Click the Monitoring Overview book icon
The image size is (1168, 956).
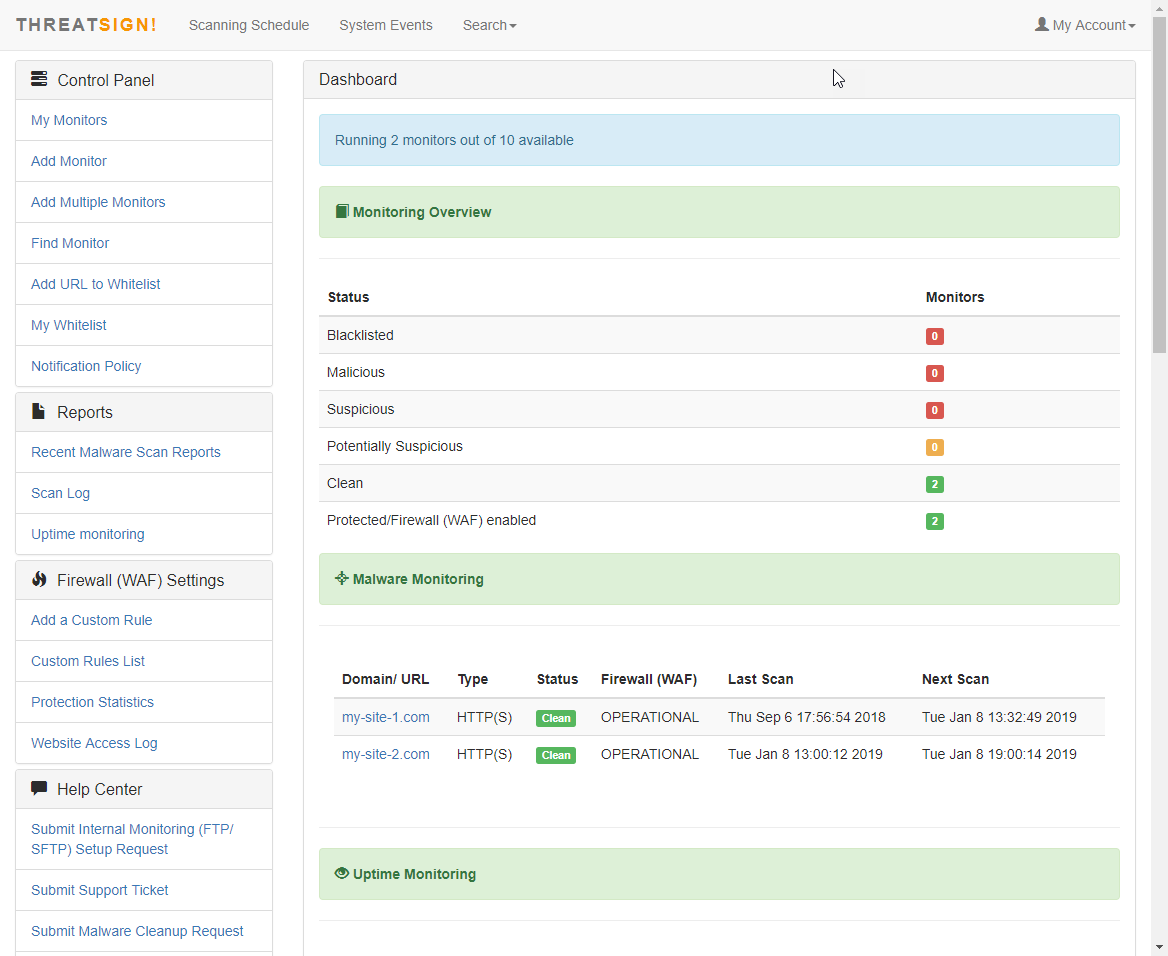point(342,211)
